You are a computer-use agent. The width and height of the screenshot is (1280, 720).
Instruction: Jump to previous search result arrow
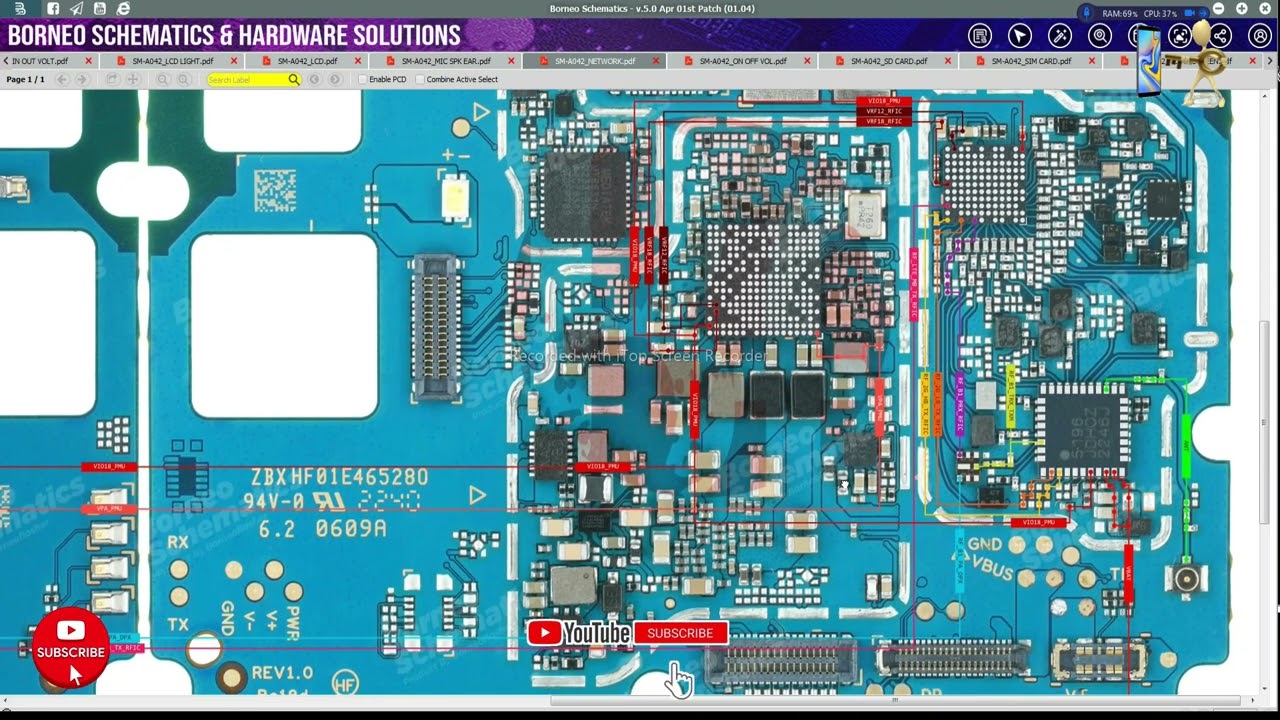(x=314, y=79)
